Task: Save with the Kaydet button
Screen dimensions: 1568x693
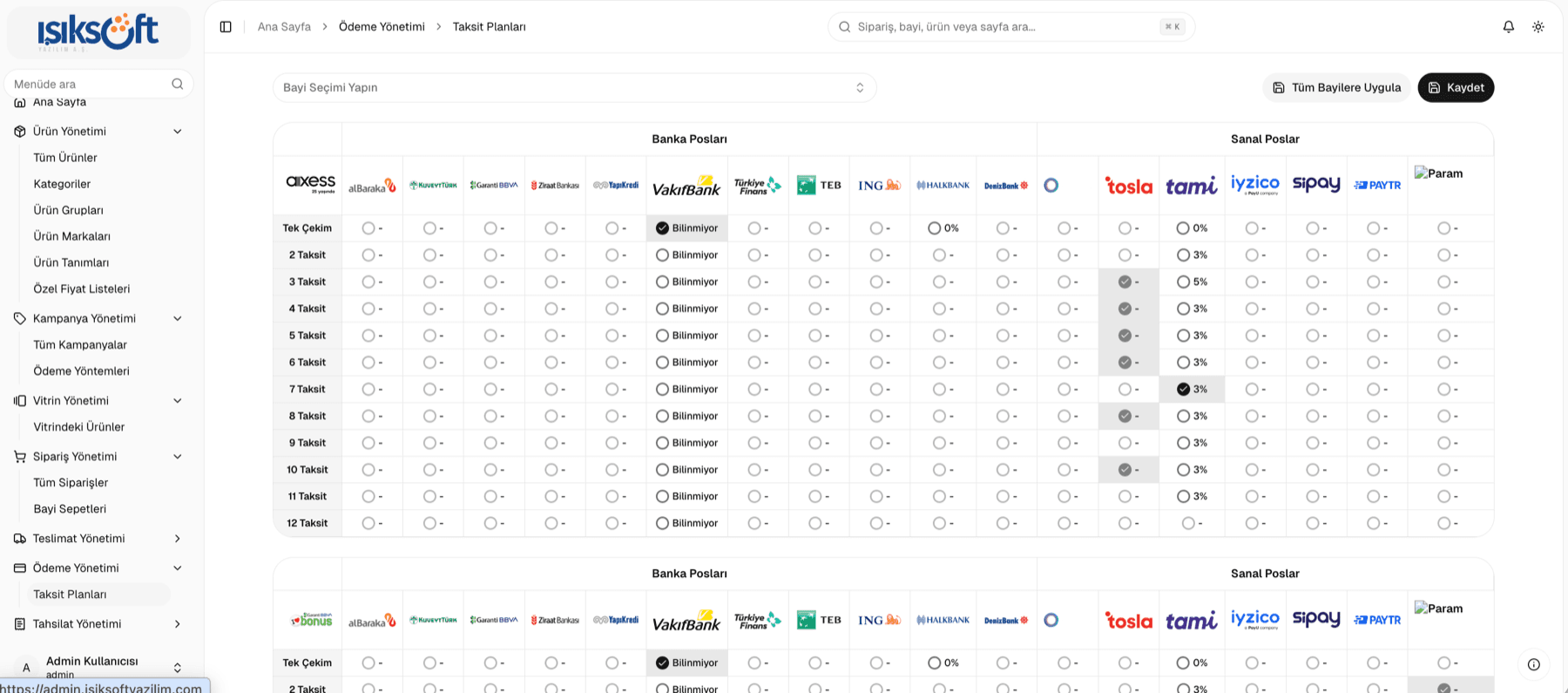Action: tap(1456, 87)
